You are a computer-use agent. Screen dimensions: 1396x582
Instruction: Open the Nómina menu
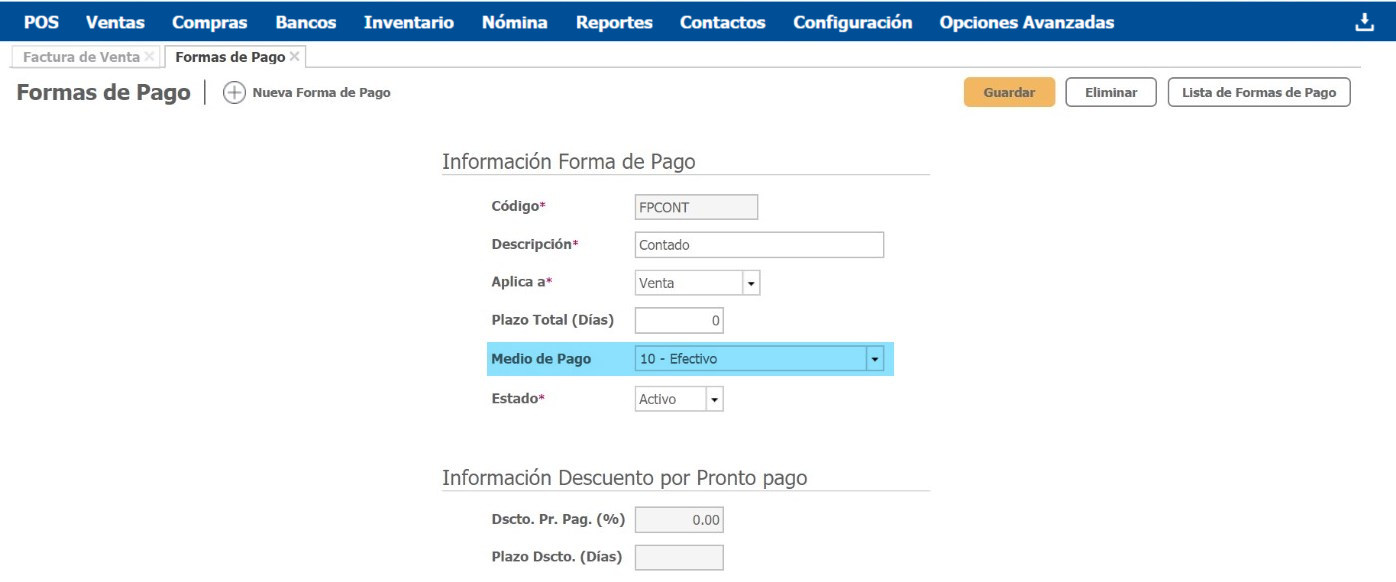click(x=514, y=22)
